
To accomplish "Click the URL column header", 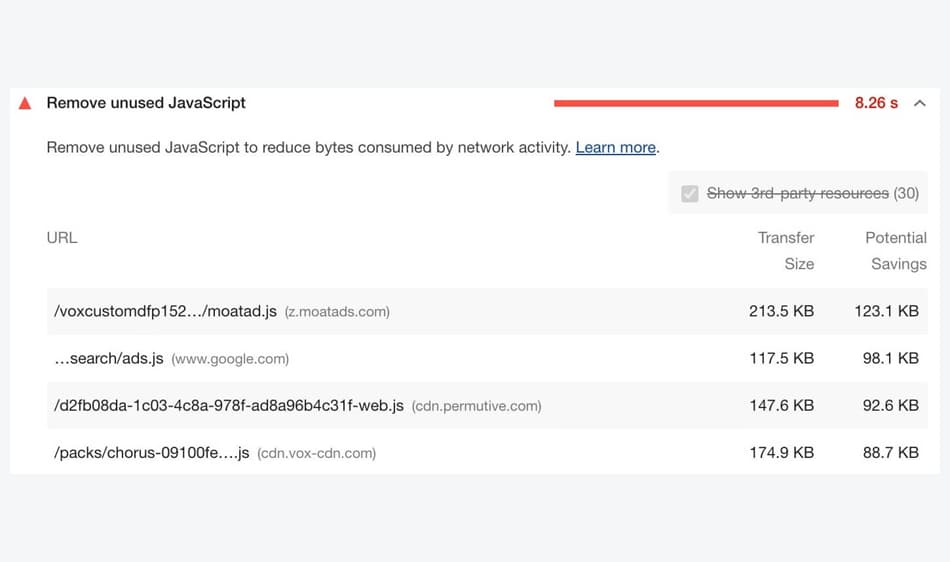I will 62,237.
